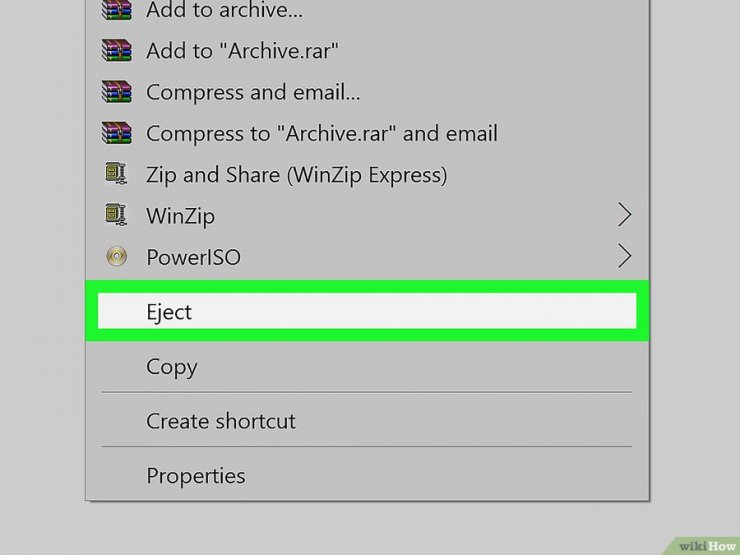Choose Add to archive... menu entry
The image size is (740, 555).
(x=367, y=9)
